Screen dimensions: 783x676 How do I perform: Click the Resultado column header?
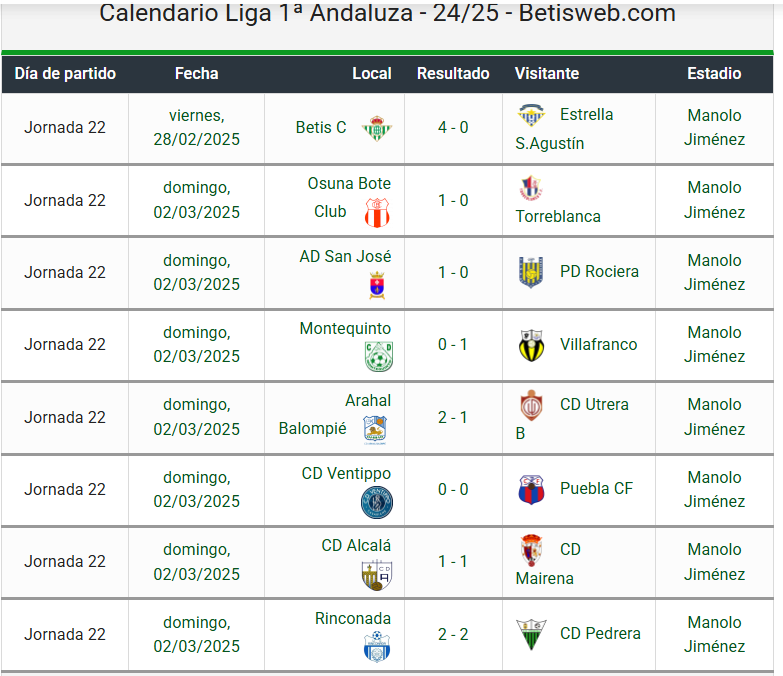(453, 73)
